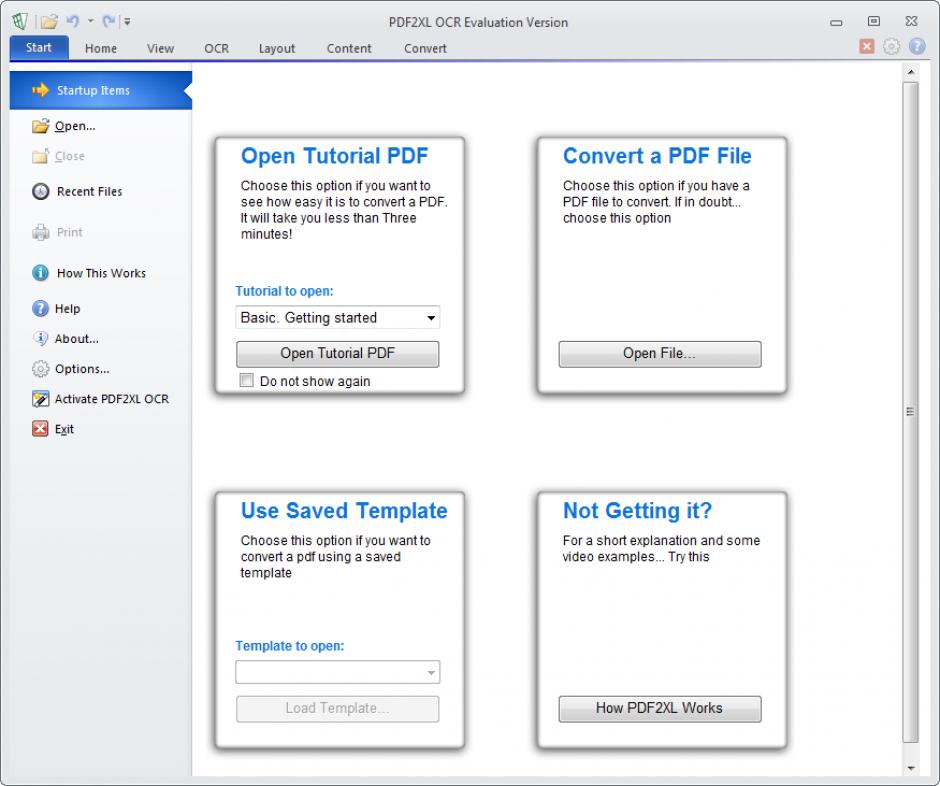Click the Recent Files clock icon
940x786 pixels.
pyautogui.click(x=40, y=192)
